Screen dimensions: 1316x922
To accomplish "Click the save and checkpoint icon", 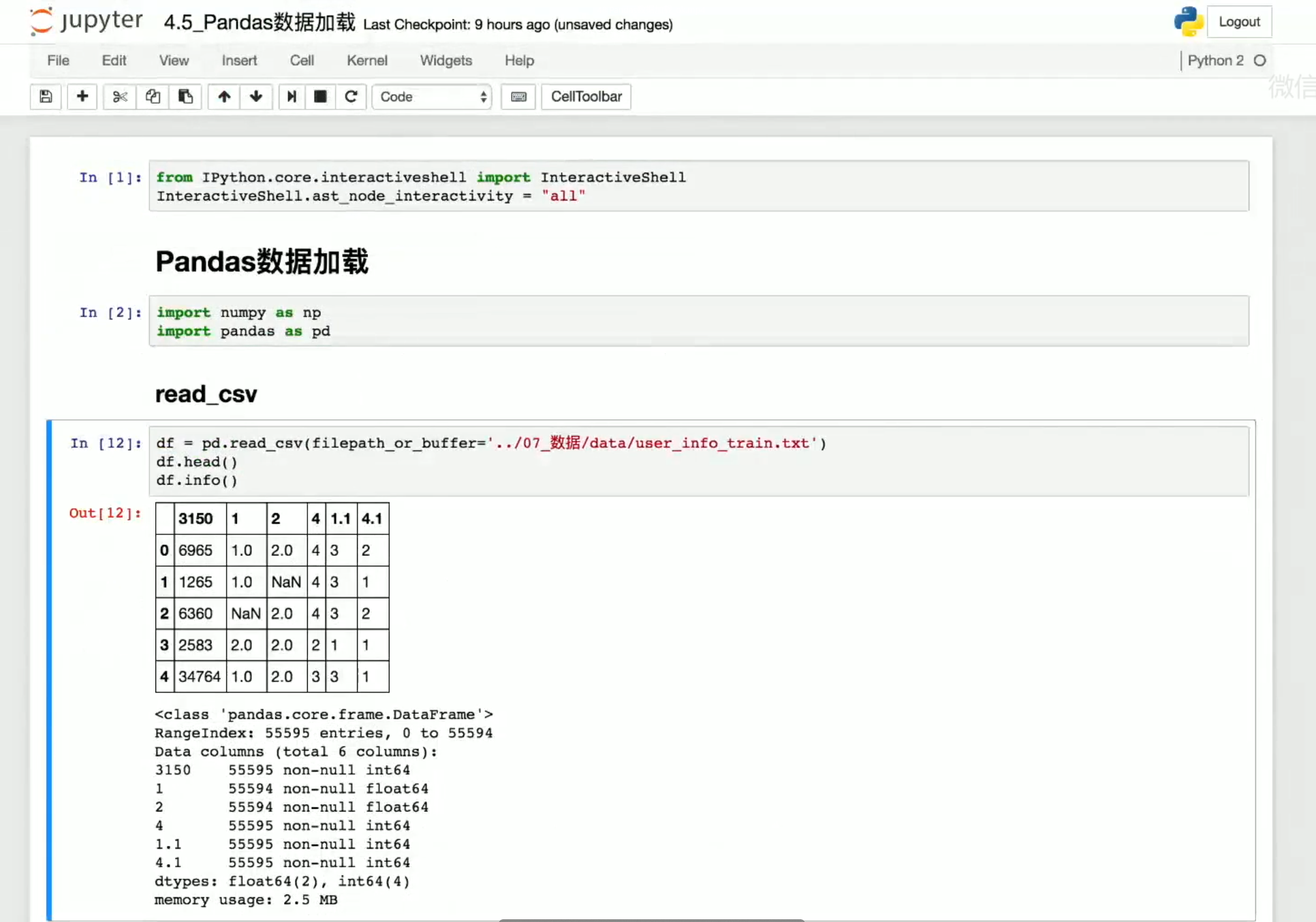I will (x=46, y=97).
